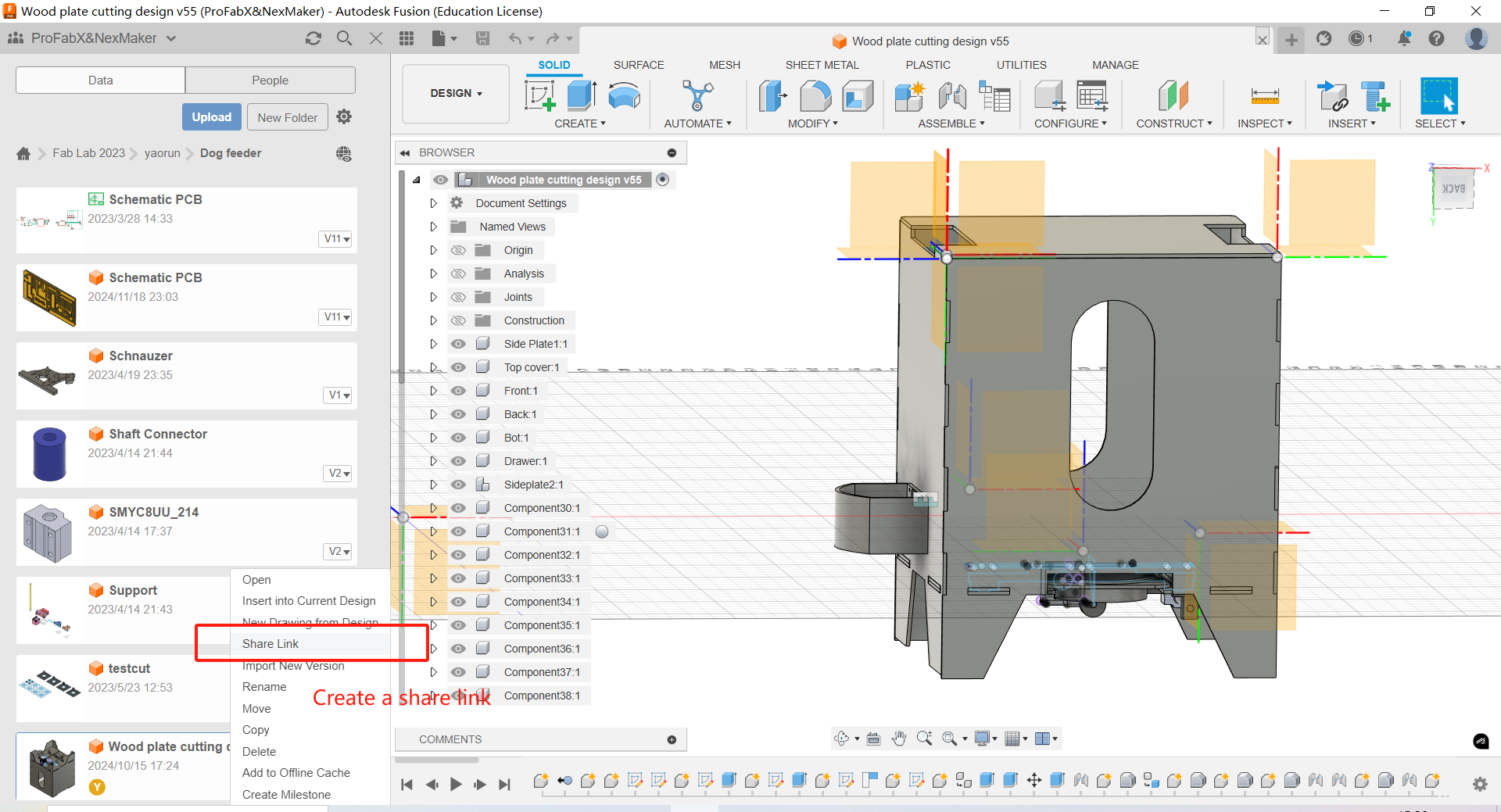Expand the Named Views node
Screen dimensions: 1501x812
pyautogui.click(x=433, y=227)
